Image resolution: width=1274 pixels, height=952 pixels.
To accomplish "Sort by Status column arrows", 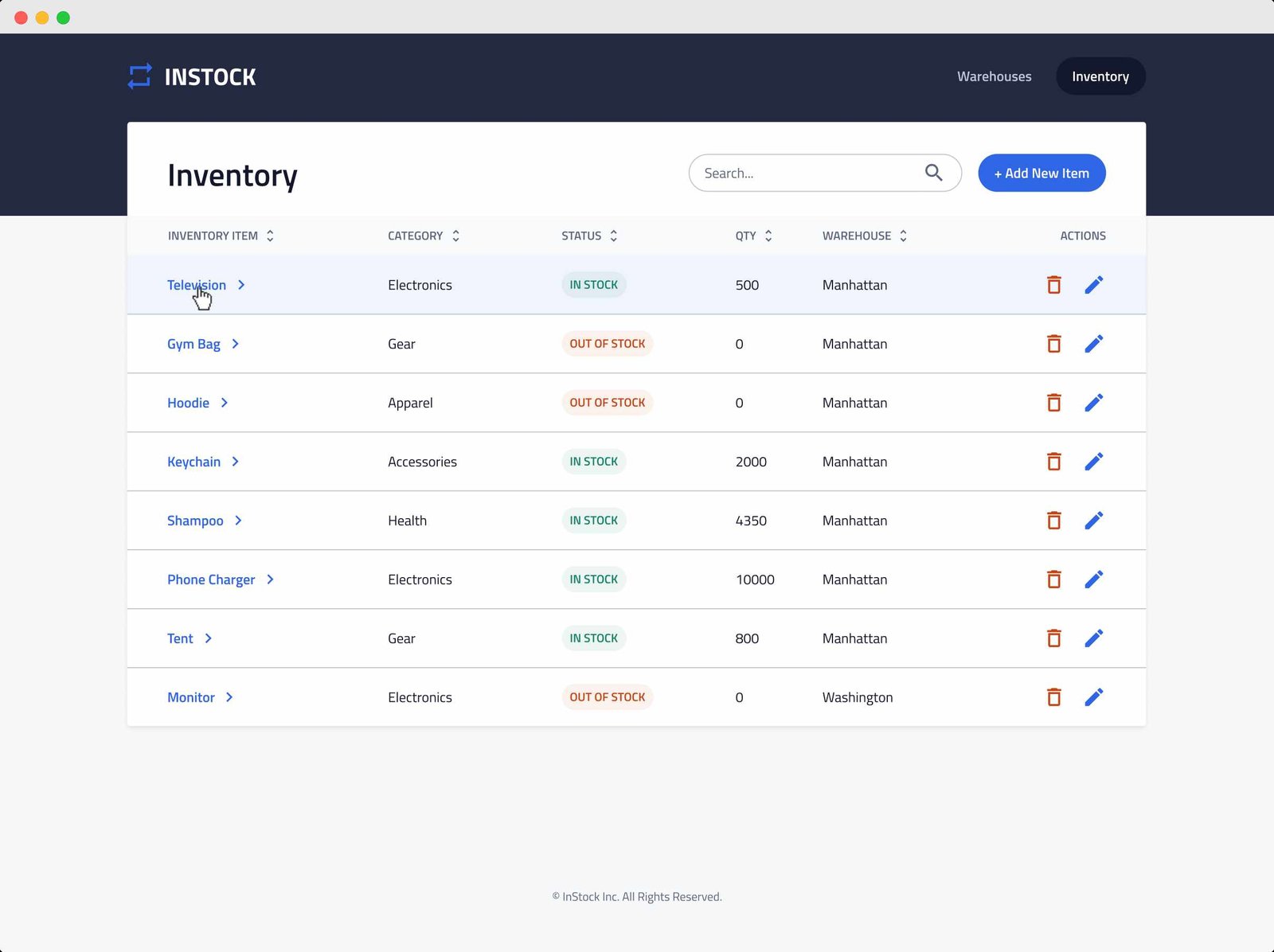I will [613, 236].
